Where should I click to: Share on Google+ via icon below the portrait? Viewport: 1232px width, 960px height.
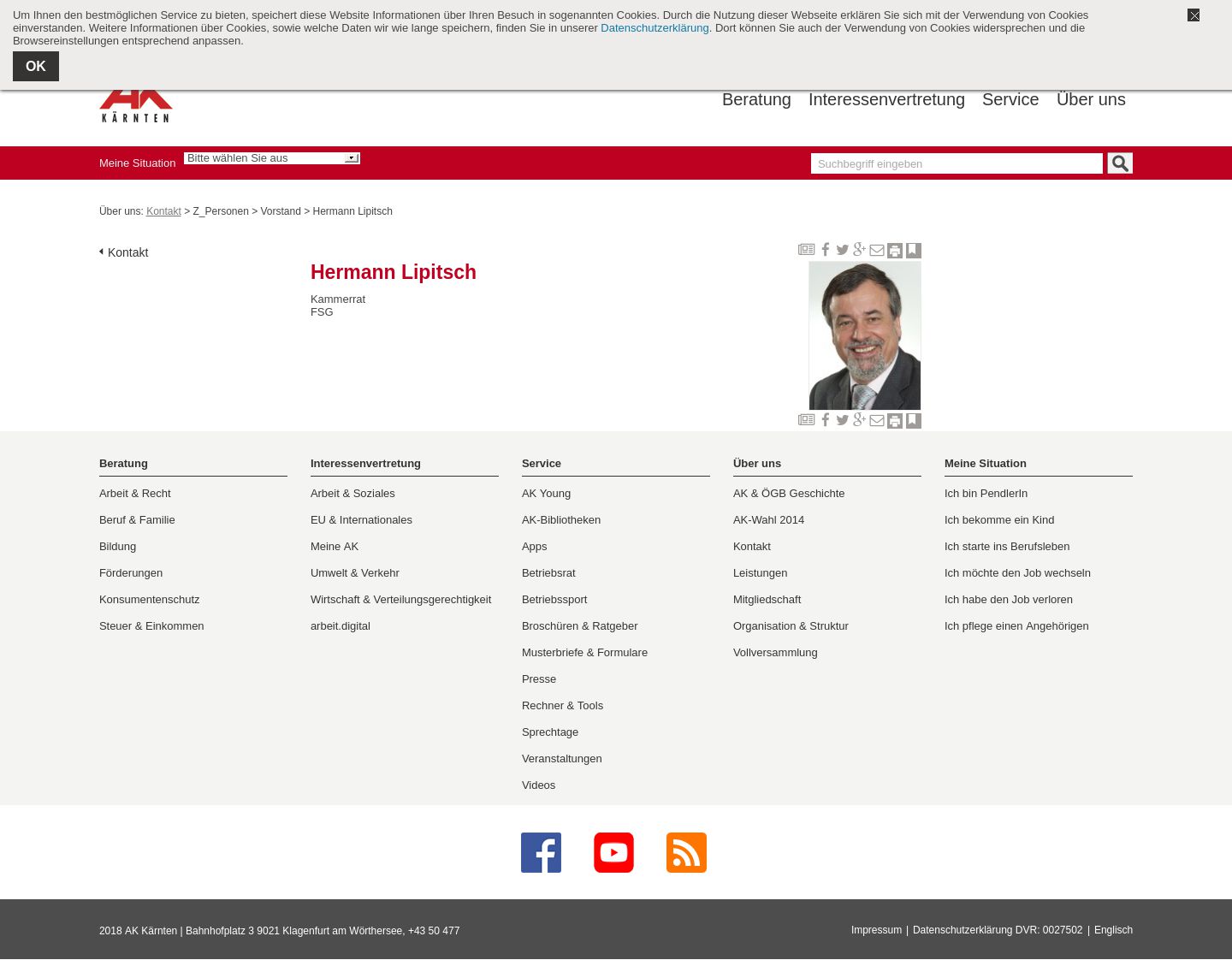tap(860, 420)
